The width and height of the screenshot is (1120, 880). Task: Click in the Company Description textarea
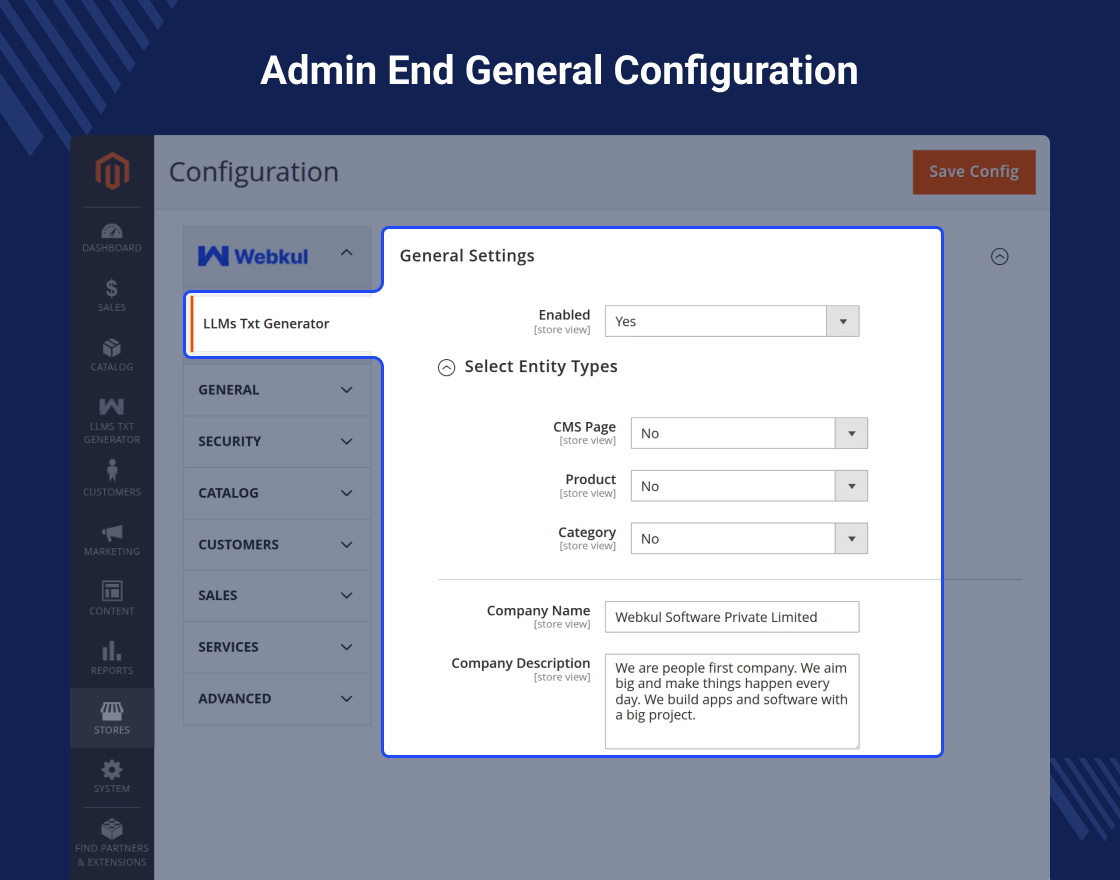click(731, 700)
